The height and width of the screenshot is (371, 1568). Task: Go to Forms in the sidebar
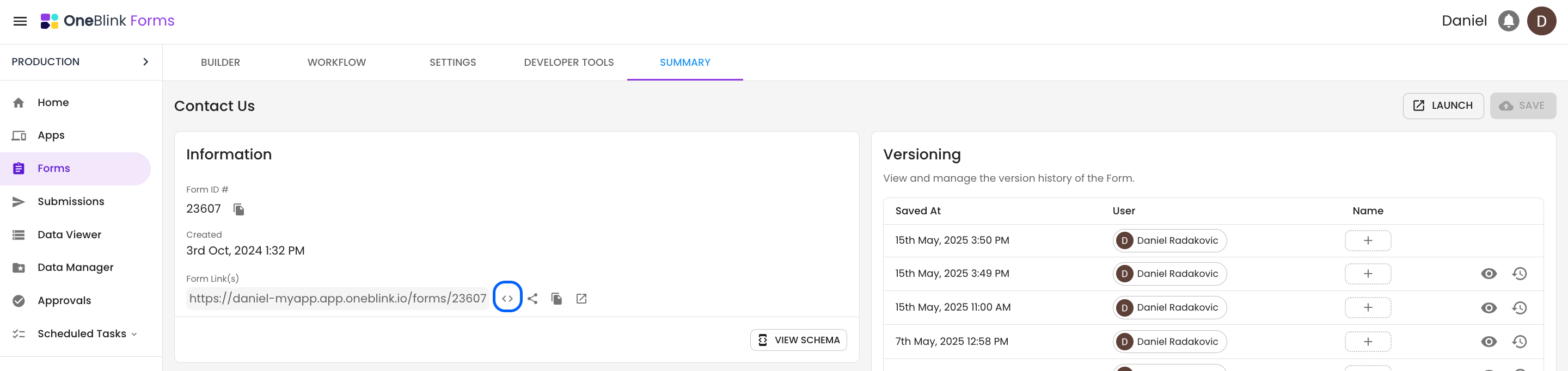76,169
